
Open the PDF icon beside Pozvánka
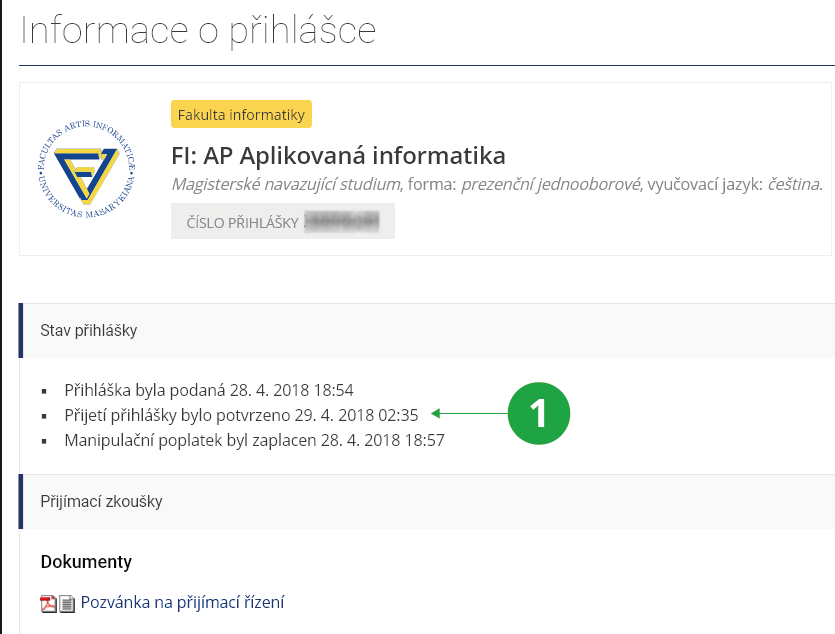coord(48,603)
